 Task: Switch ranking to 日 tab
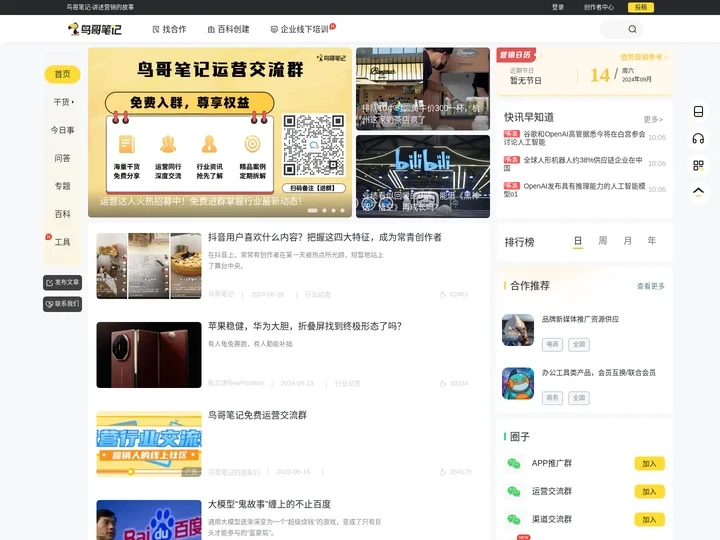click(x=578, y=241)
